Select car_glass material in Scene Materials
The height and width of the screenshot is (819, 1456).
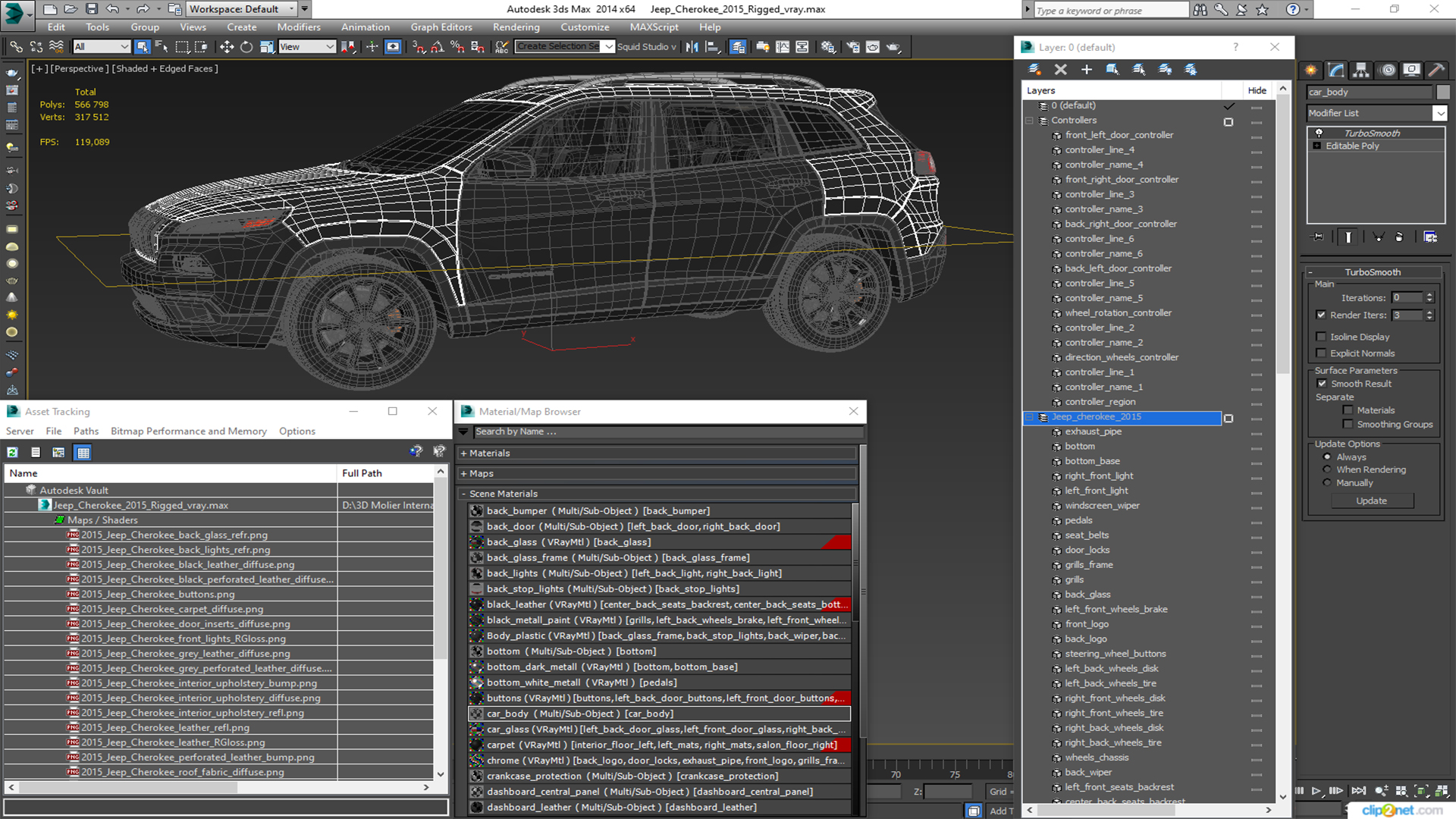tap(660, 730)
